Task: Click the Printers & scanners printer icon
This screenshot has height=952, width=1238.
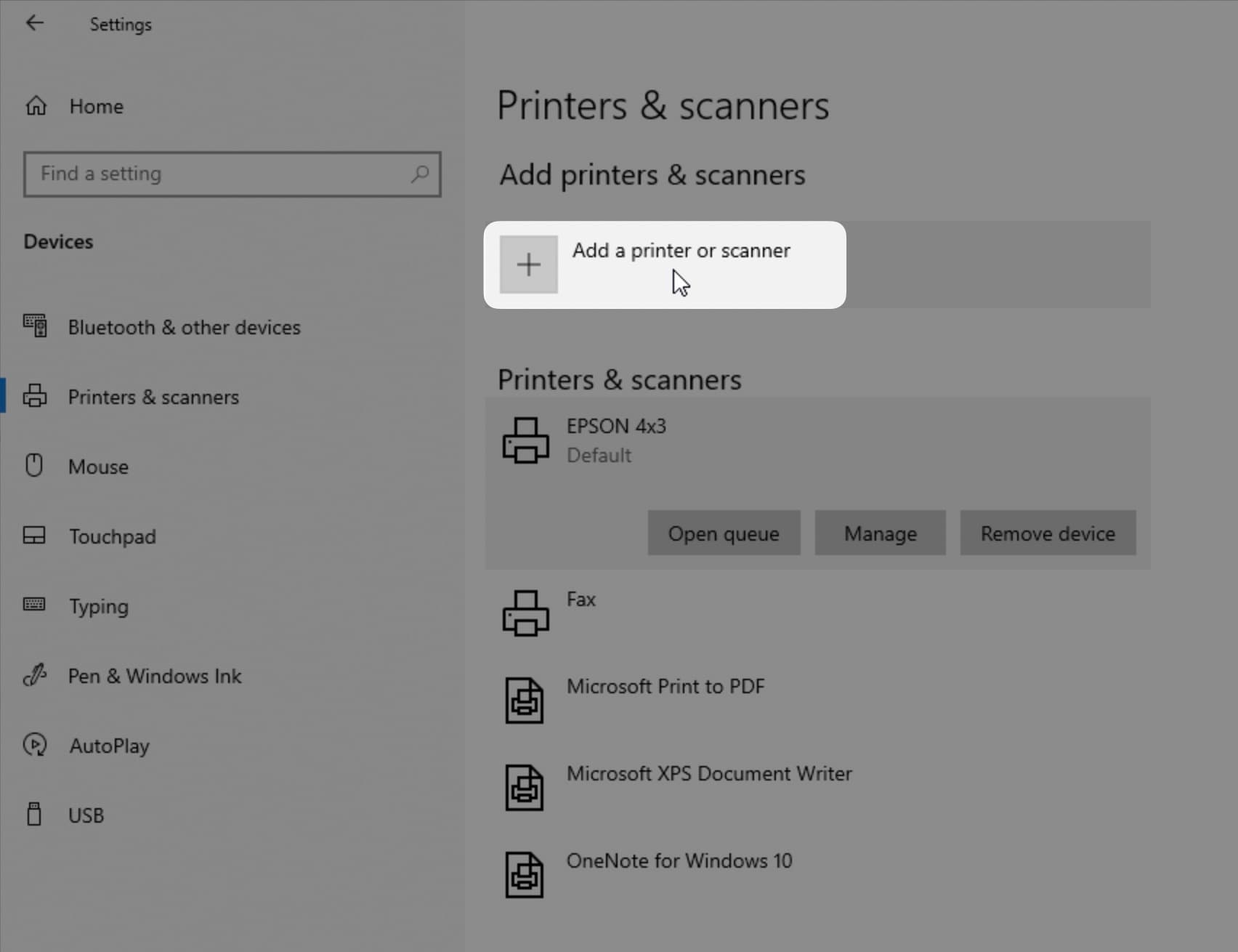Action: point(36,396)
